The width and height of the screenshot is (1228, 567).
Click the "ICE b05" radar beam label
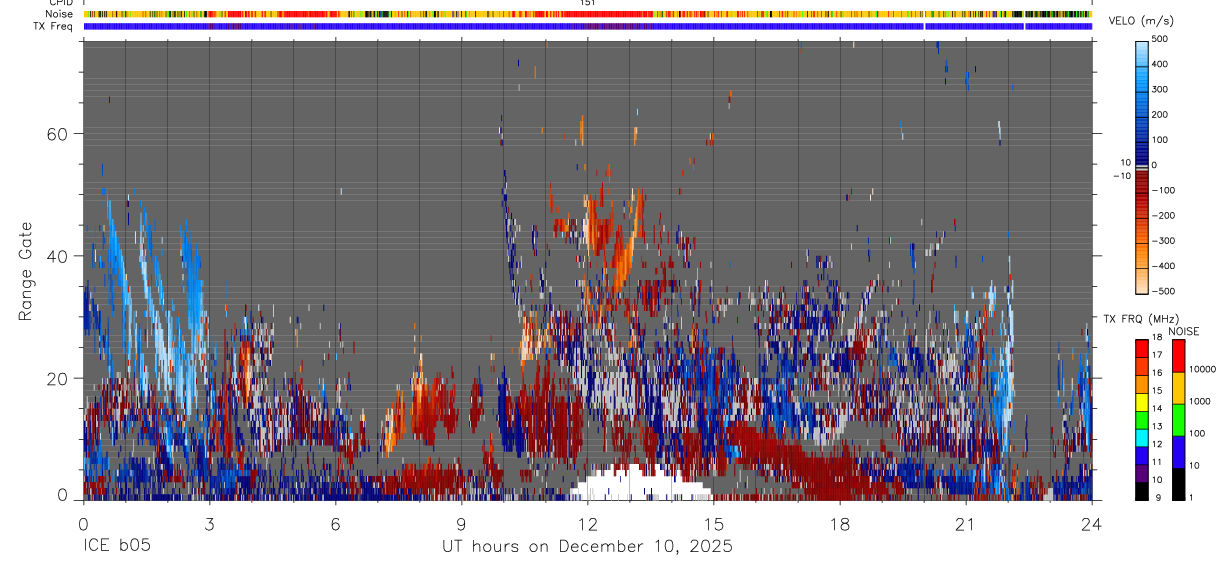120,546
